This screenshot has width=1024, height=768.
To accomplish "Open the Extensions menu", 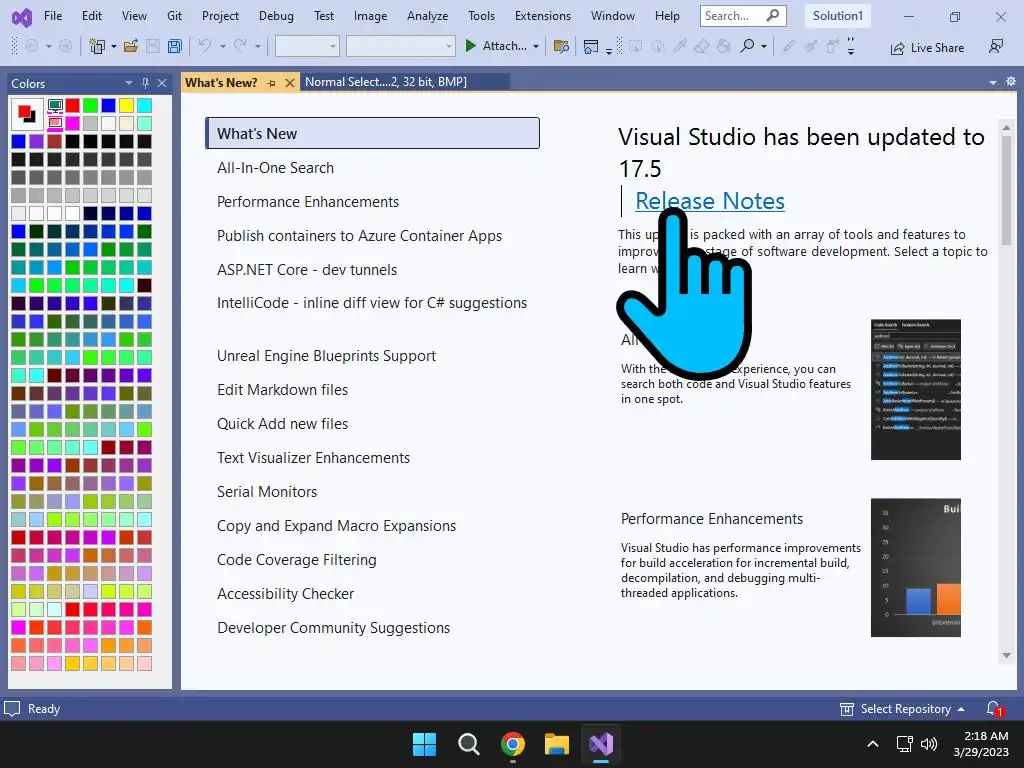I will coord(543,16).
